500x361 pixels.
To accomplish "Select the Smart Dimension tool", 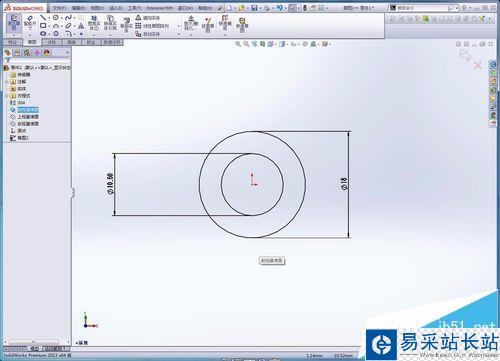I will coord(30,22).
